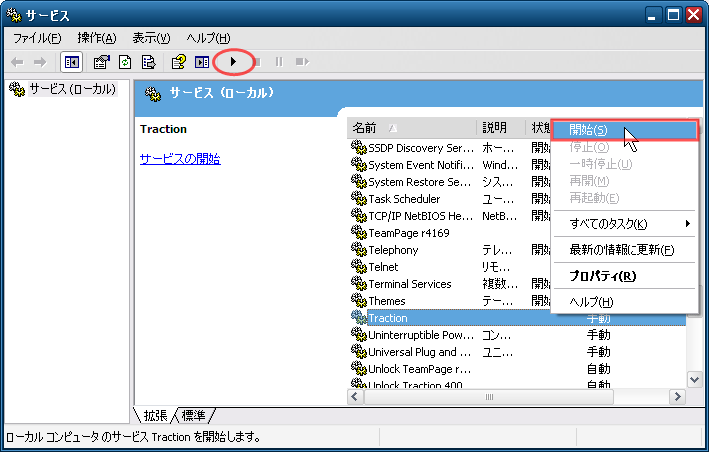Click the gear icon of Traction row
Screen dimensions: 709x452
(359, 317)
